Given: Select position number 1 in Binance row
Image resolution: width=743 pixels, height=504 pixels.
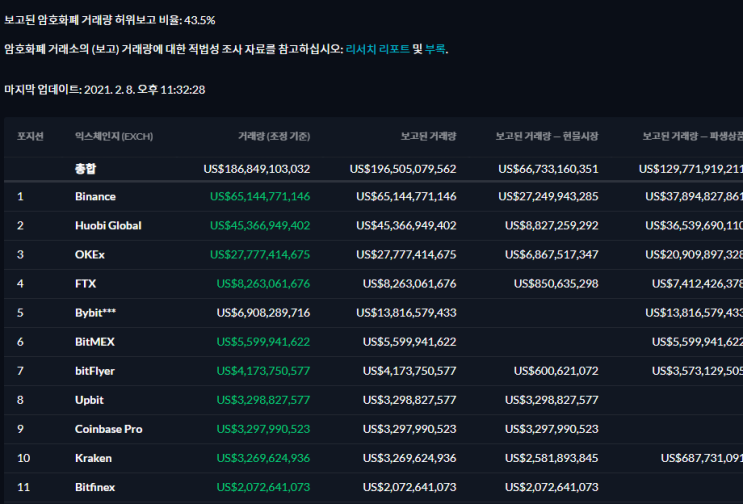Looking at the screenshot, I should click(20, 197).
